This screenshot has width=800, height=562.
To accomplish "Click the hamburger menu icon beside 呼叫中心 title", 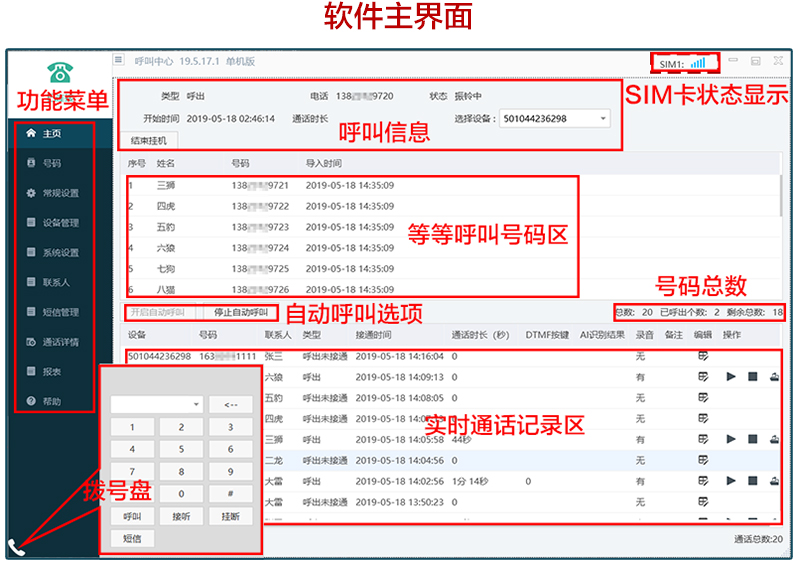I will click(118, 61).
